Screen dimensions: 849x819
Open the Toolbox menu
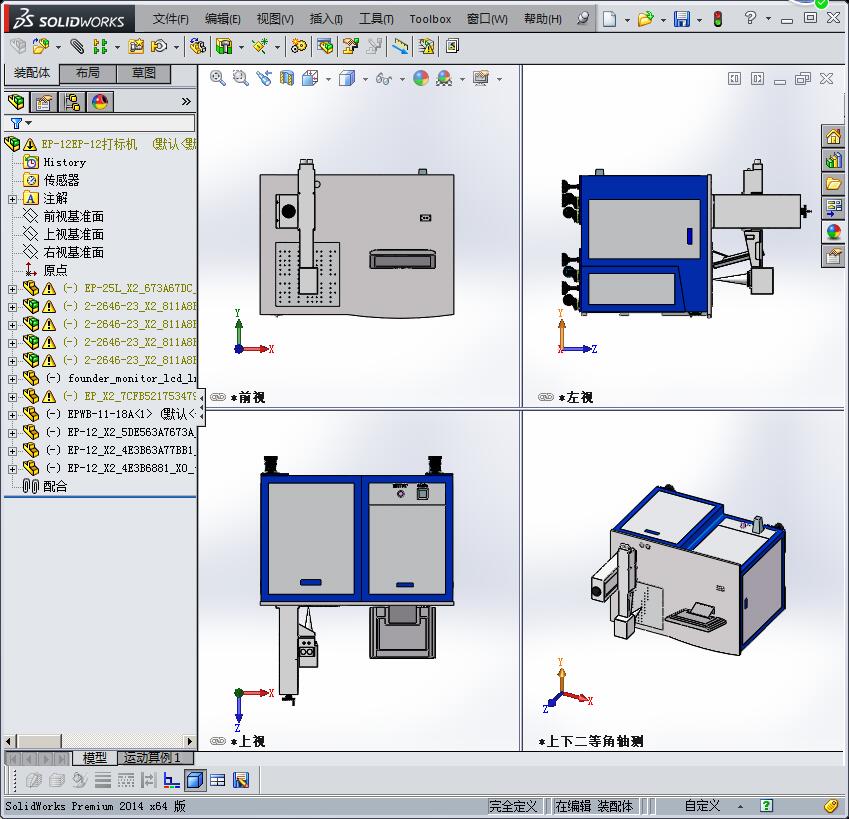click(430, 19)
